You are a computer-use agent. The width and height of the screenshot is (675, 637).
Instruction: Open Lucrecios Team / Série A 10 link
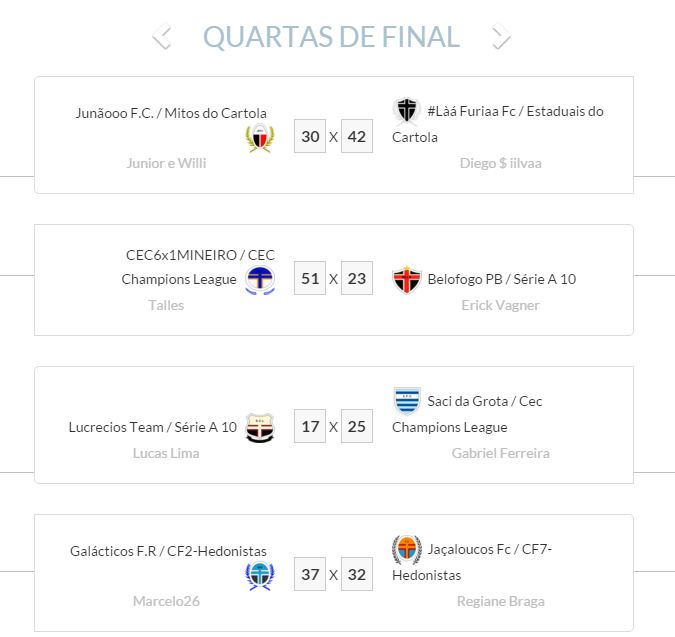tap(153, 427)
